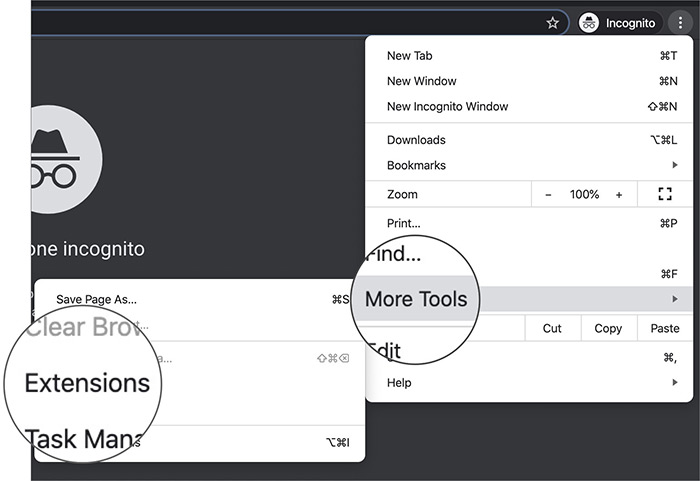This screenshot has height=481, width=700.
Task: Select Print from the menu
Action: click(x=403, y=223)
